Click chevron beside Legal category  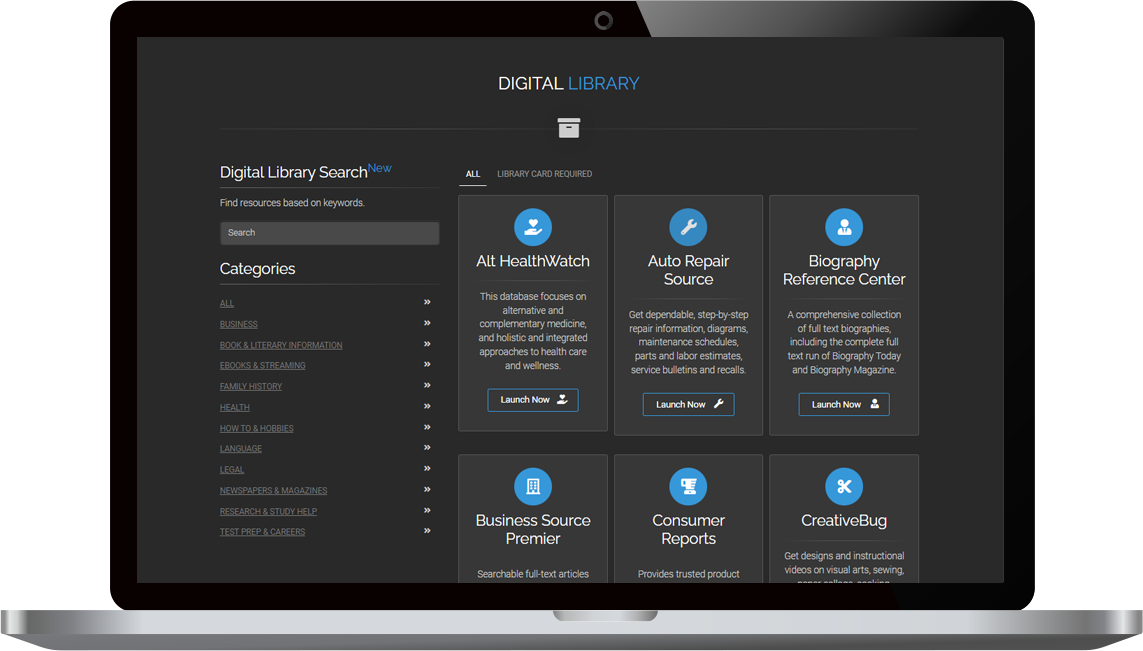coord(427,468)
